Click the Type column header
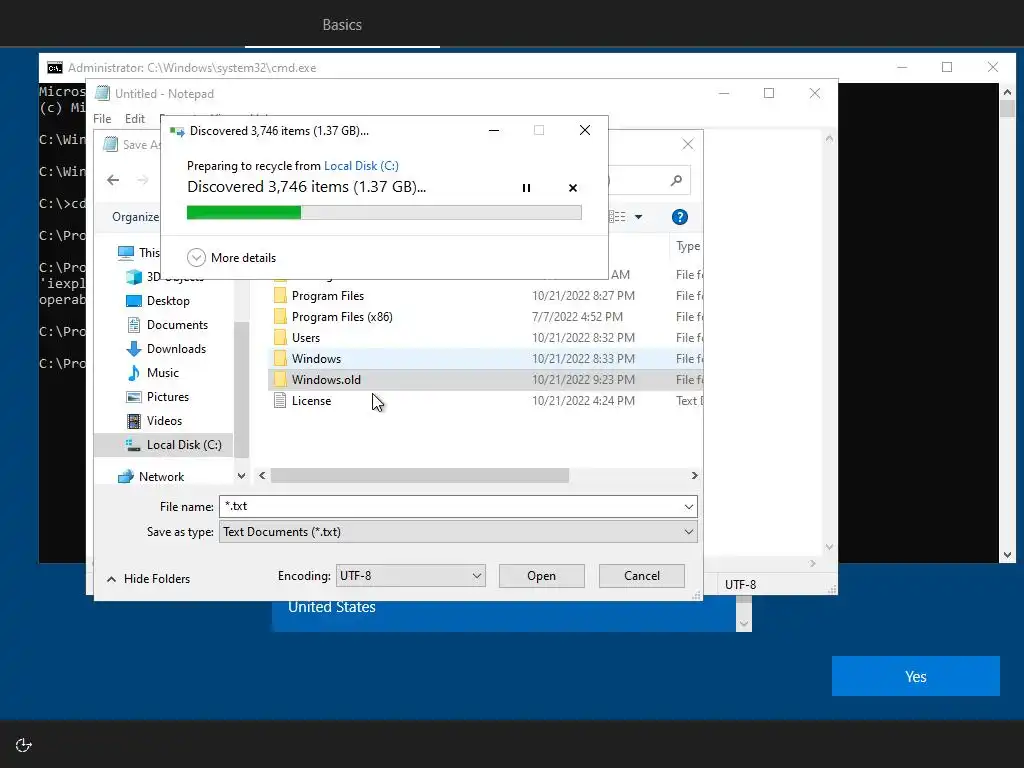 pos(687,246)
